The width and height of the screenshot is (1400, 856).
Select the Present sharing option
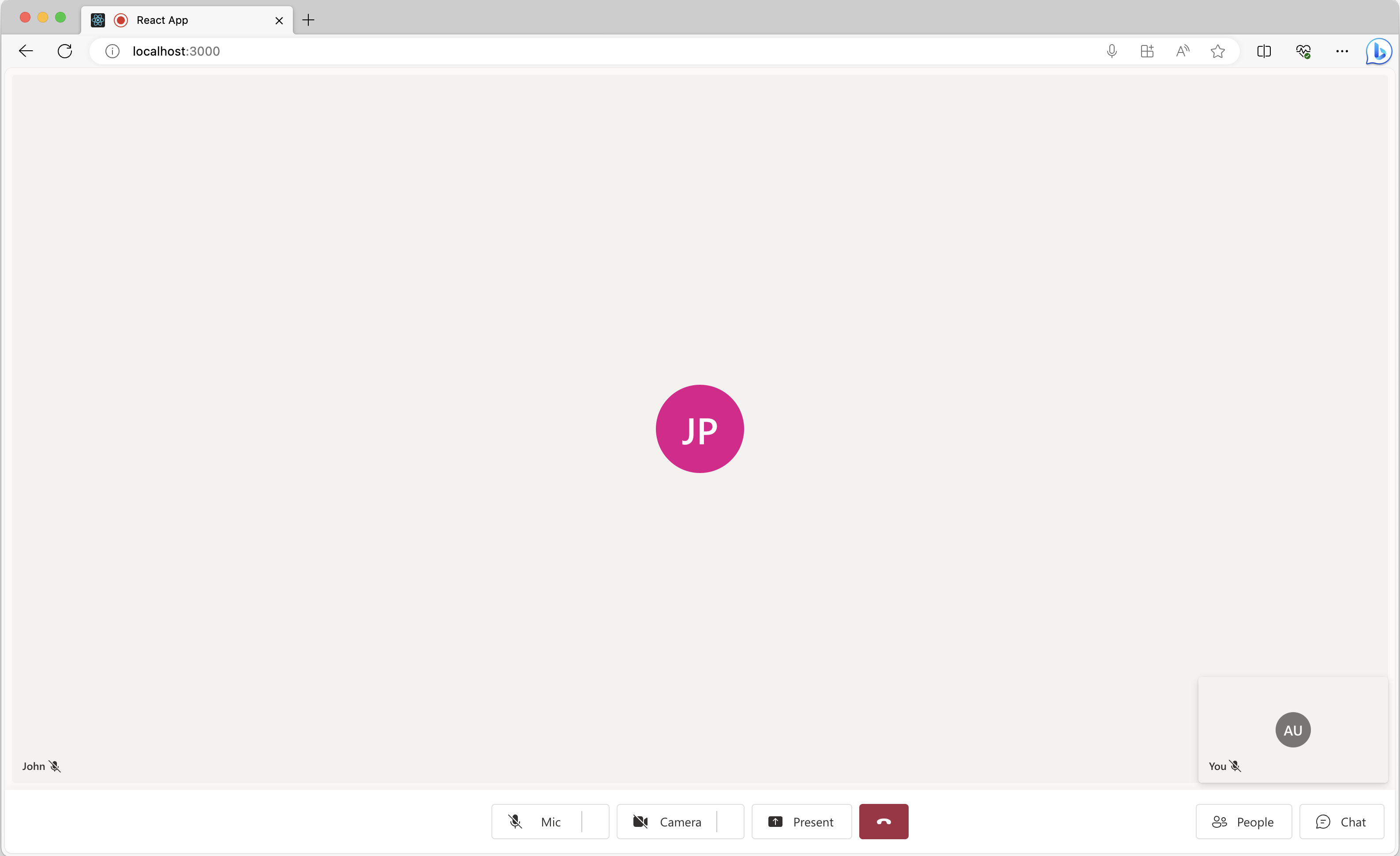pyautogui.click(x=801, y=821)
